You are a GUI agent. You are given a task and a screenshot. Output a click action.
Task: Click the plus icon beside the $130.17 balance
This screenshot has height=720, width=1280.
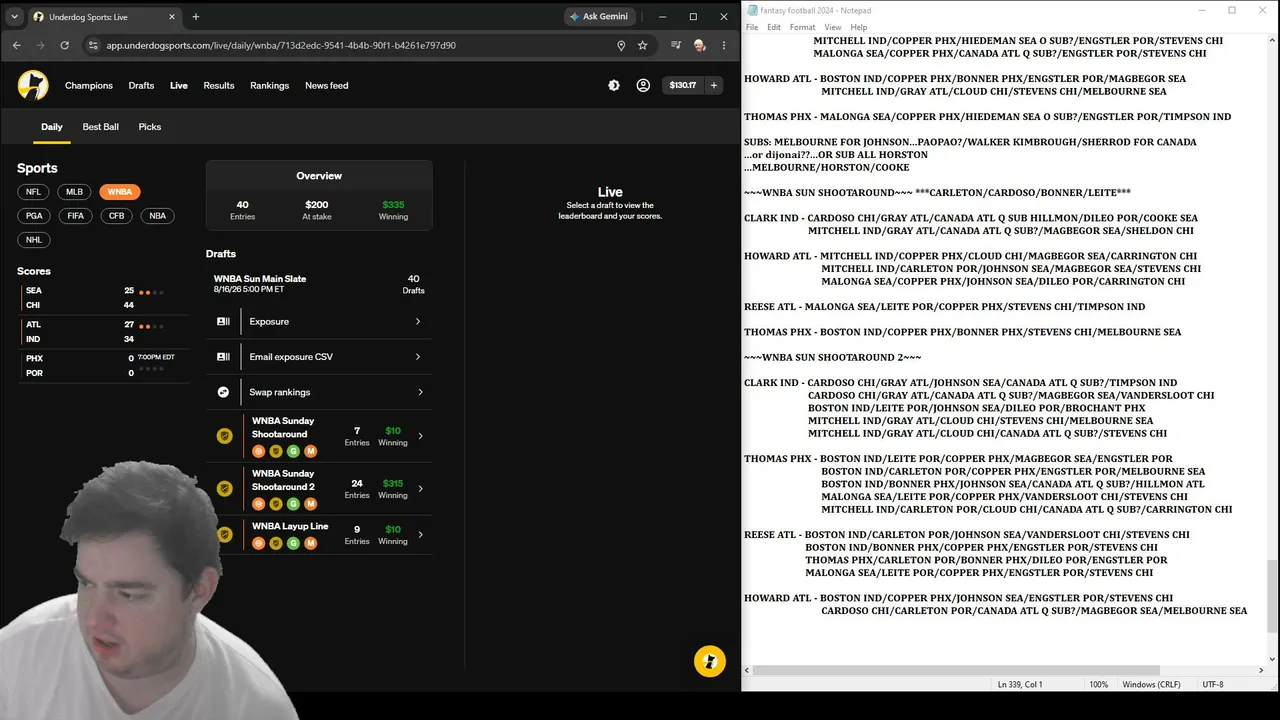click(x=714, y=86)
